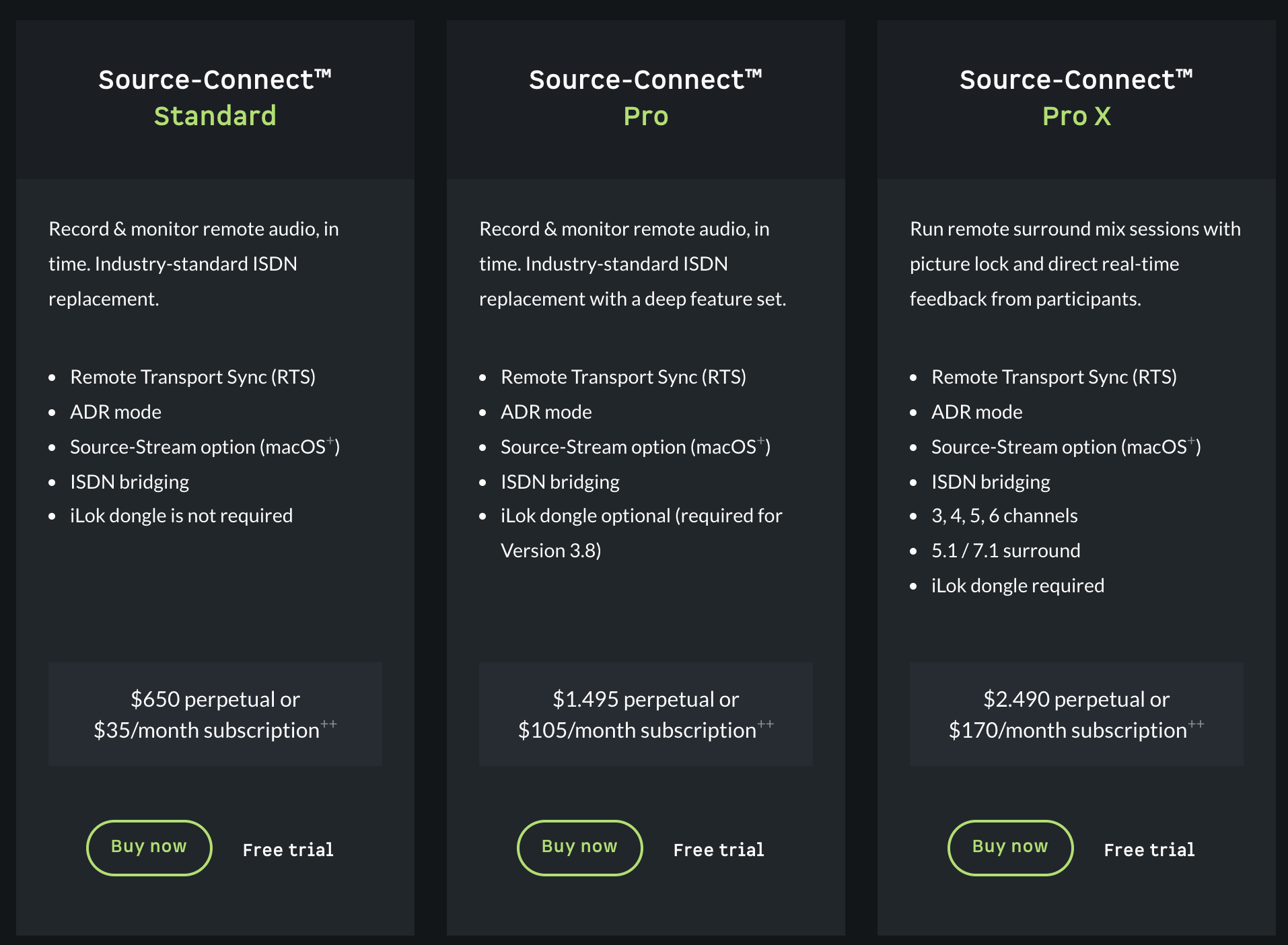Click the green Pro plan title
Image resolution: width=1288 pixels, height=945 pixels.
pyautogui.click(x=646, y=116)
